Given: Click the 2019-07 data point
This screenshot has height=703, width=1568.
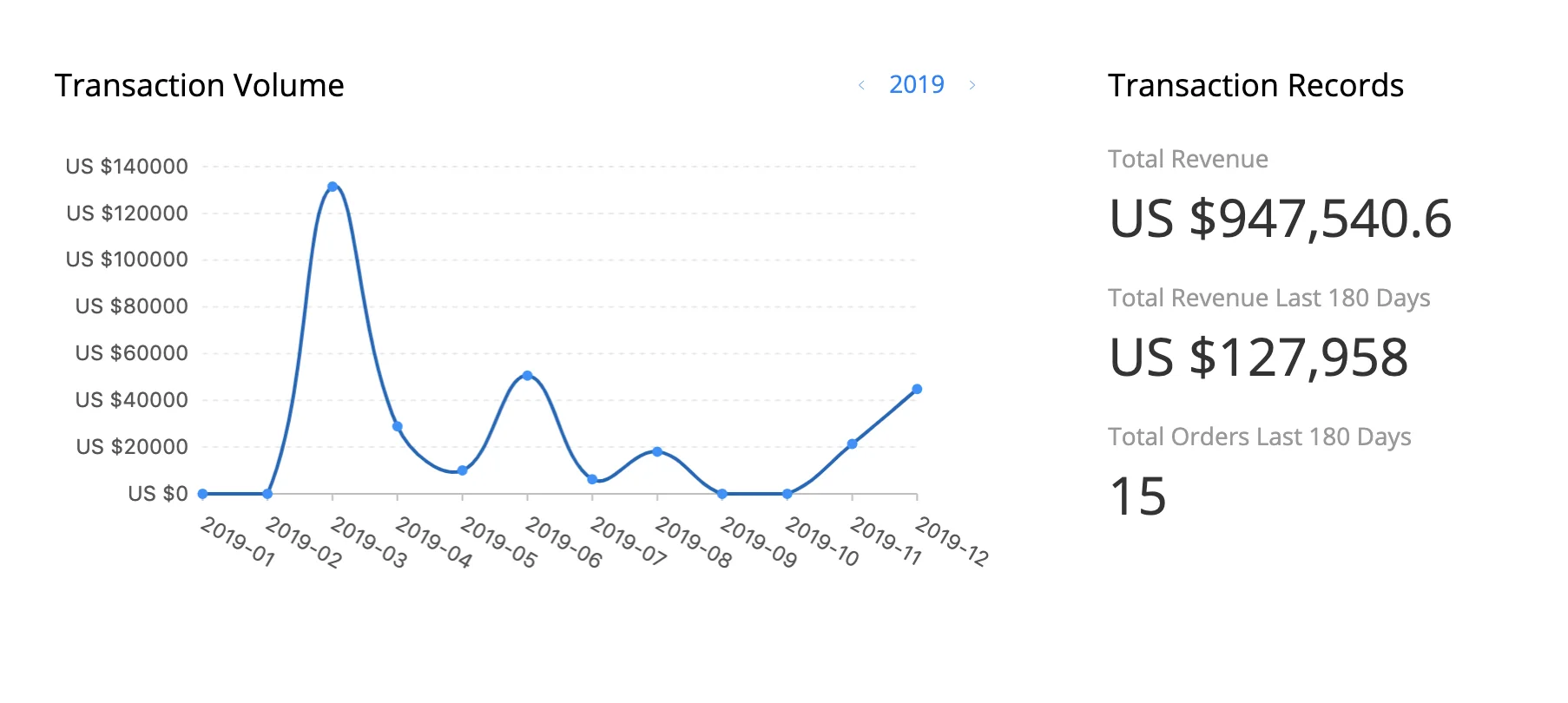Looking at the screenshot, I should click(x=592, y=479).
